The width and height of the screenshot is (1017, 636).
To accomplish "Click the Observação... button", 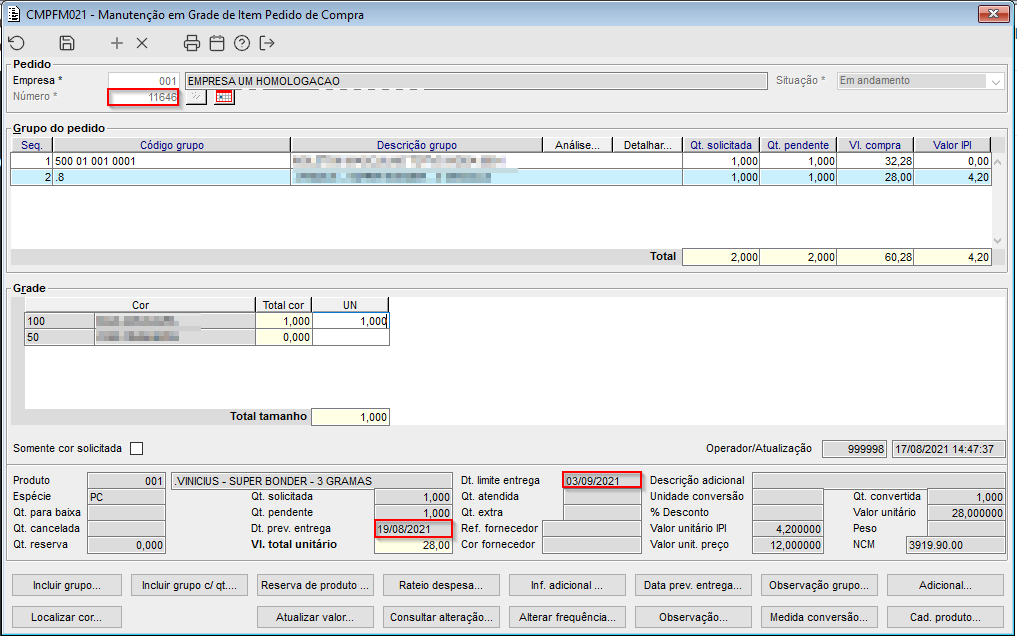I will tap(693, 617).
